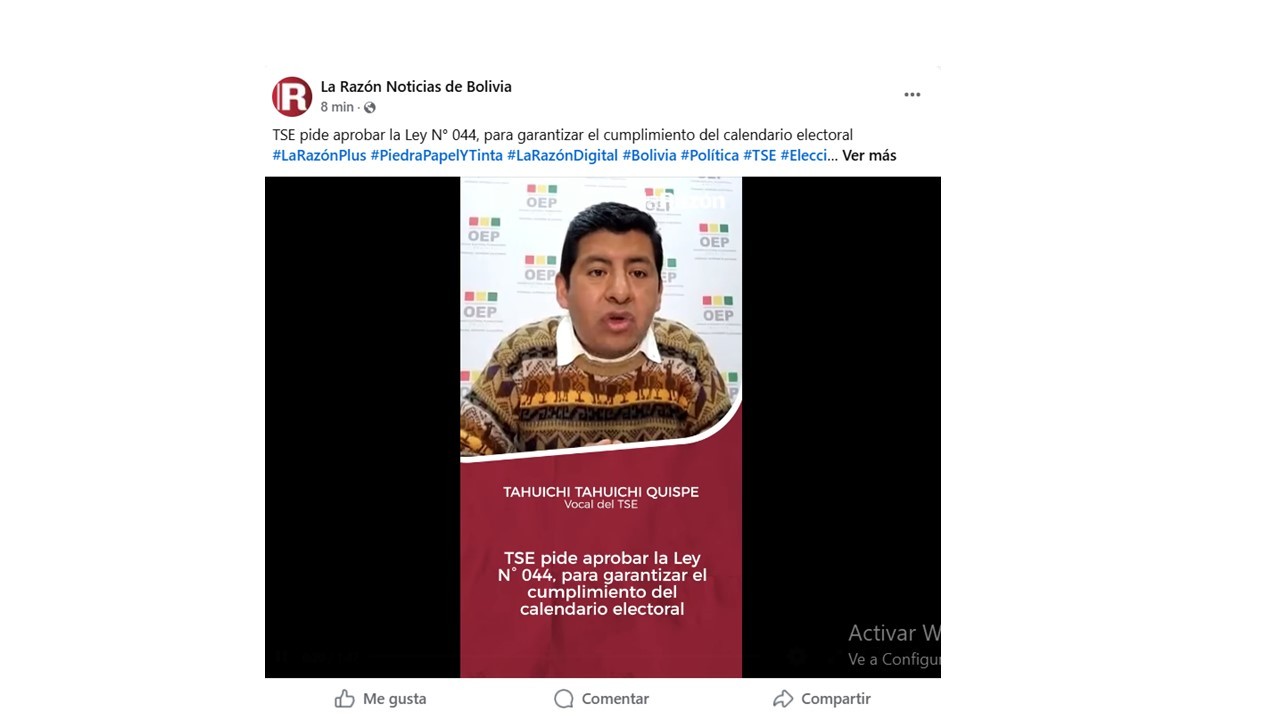Open the #PiedraPapelYTinta hashtag

tap(436, 155)
